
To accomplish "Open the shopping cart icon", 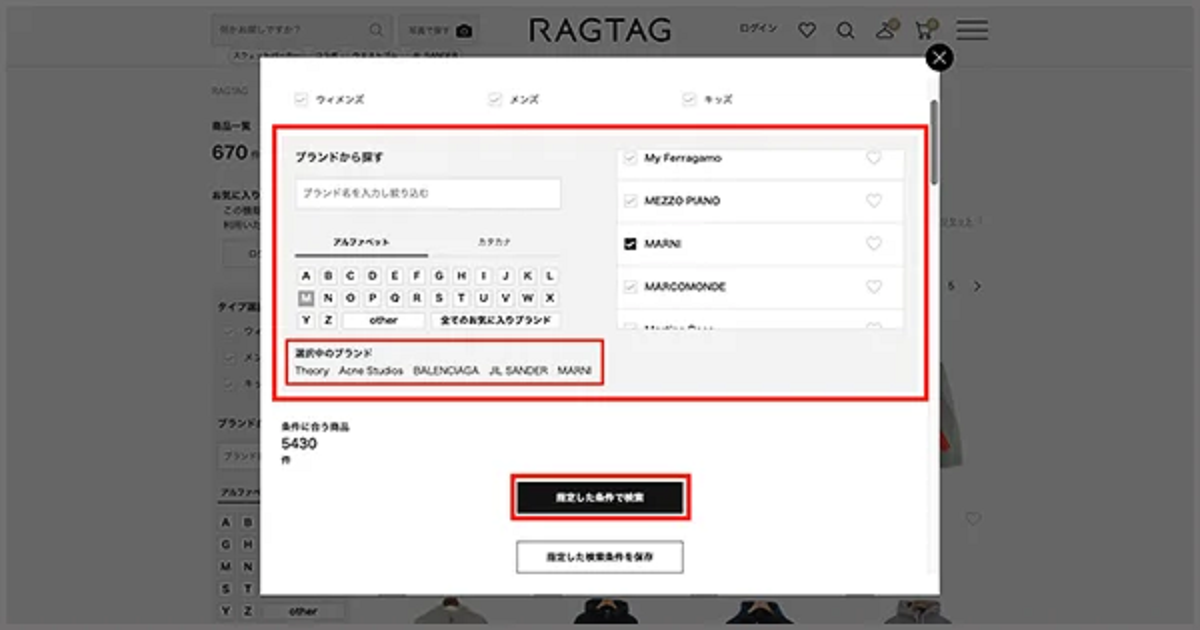I will [925, 30].
